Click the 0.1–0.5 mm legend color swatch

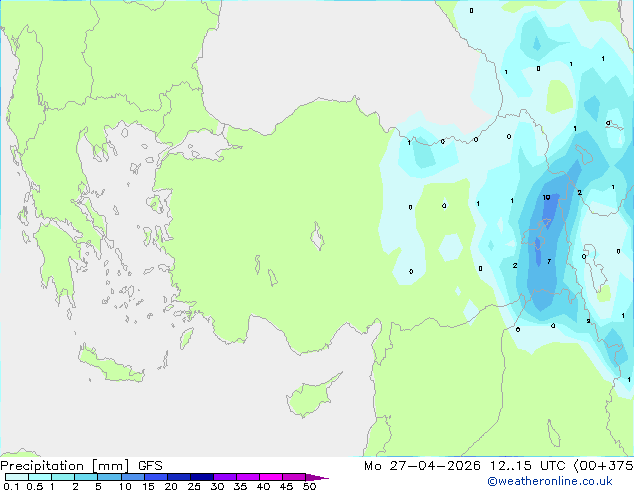(17, 477)
